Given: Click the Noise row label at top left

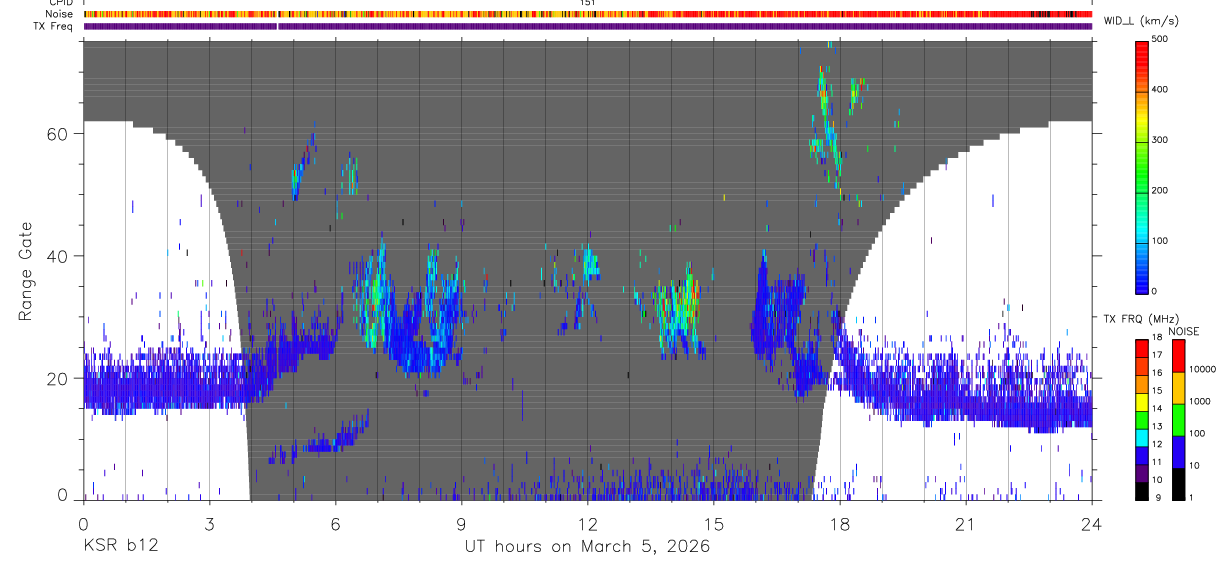Looking at the screenshot, I should (61, 14).
